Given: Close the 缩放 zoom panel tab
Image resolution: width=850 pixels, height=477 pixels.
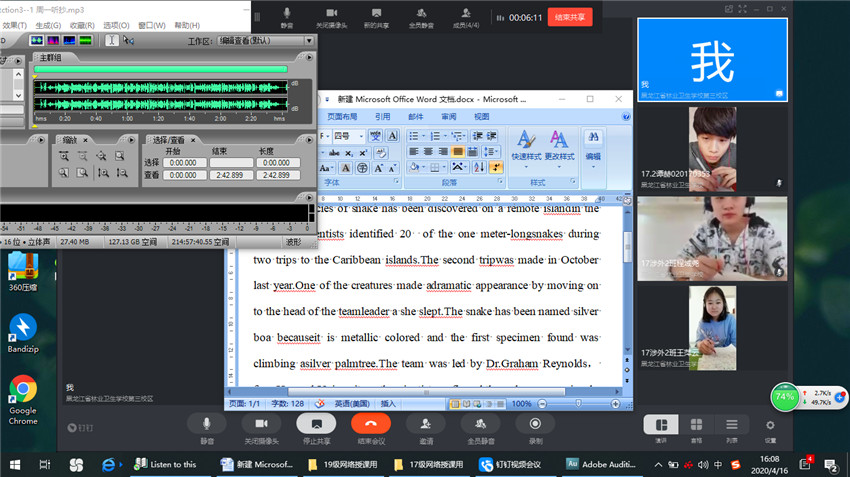Looking at the screenshot, I should point(85,140).
